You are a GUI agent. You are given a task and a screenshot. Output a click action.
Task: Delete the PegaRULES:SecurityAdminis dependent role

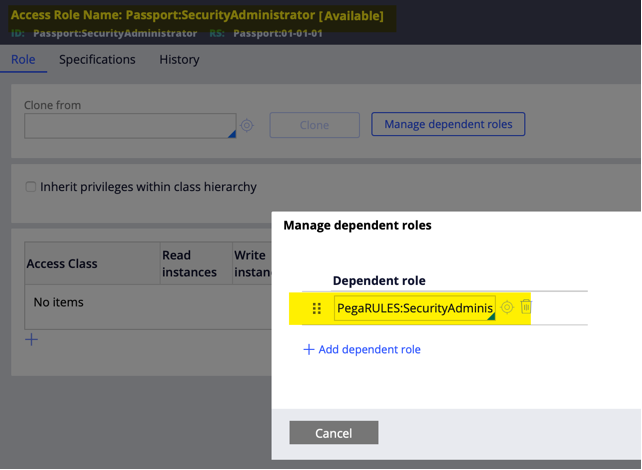[526, 307]
